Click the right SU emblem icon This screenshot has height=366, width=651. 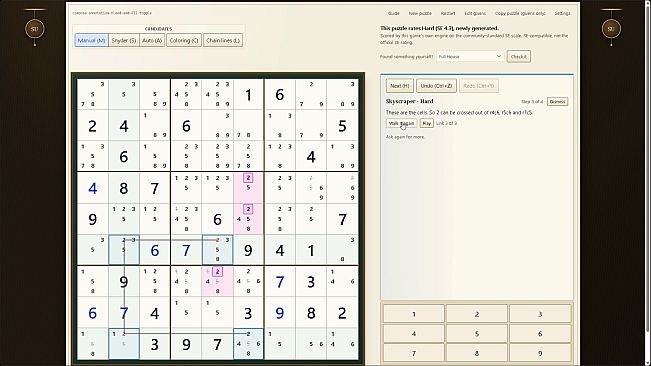click(x=611, y=29)
